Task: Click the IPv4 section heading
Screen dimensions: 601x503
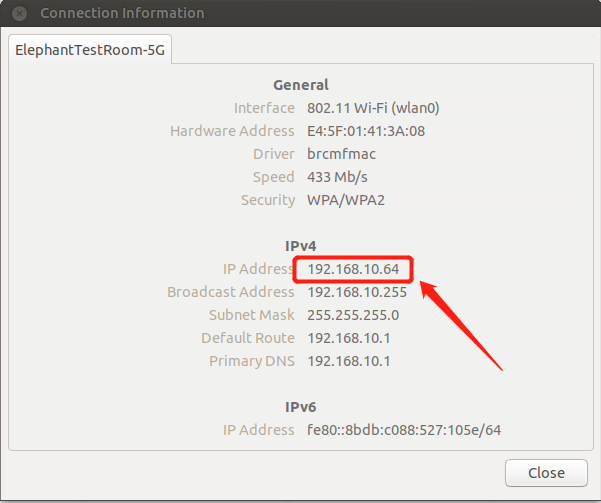Action: click(x=300, y=246)
